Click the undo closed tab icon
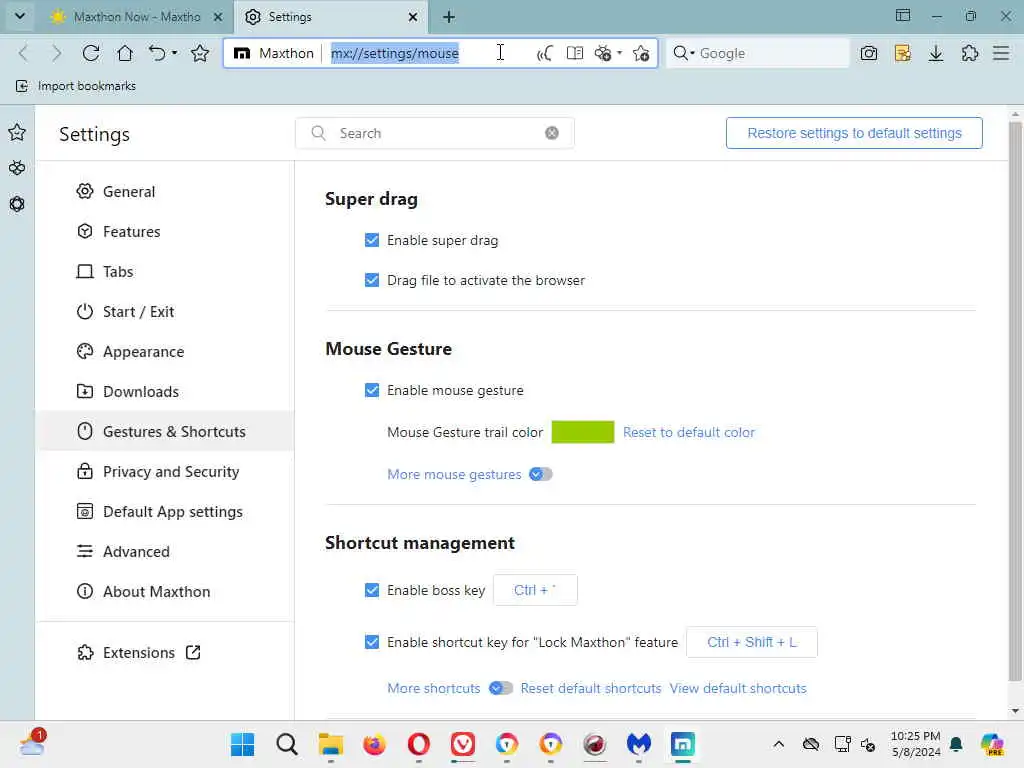 click(x=157, y=53)
